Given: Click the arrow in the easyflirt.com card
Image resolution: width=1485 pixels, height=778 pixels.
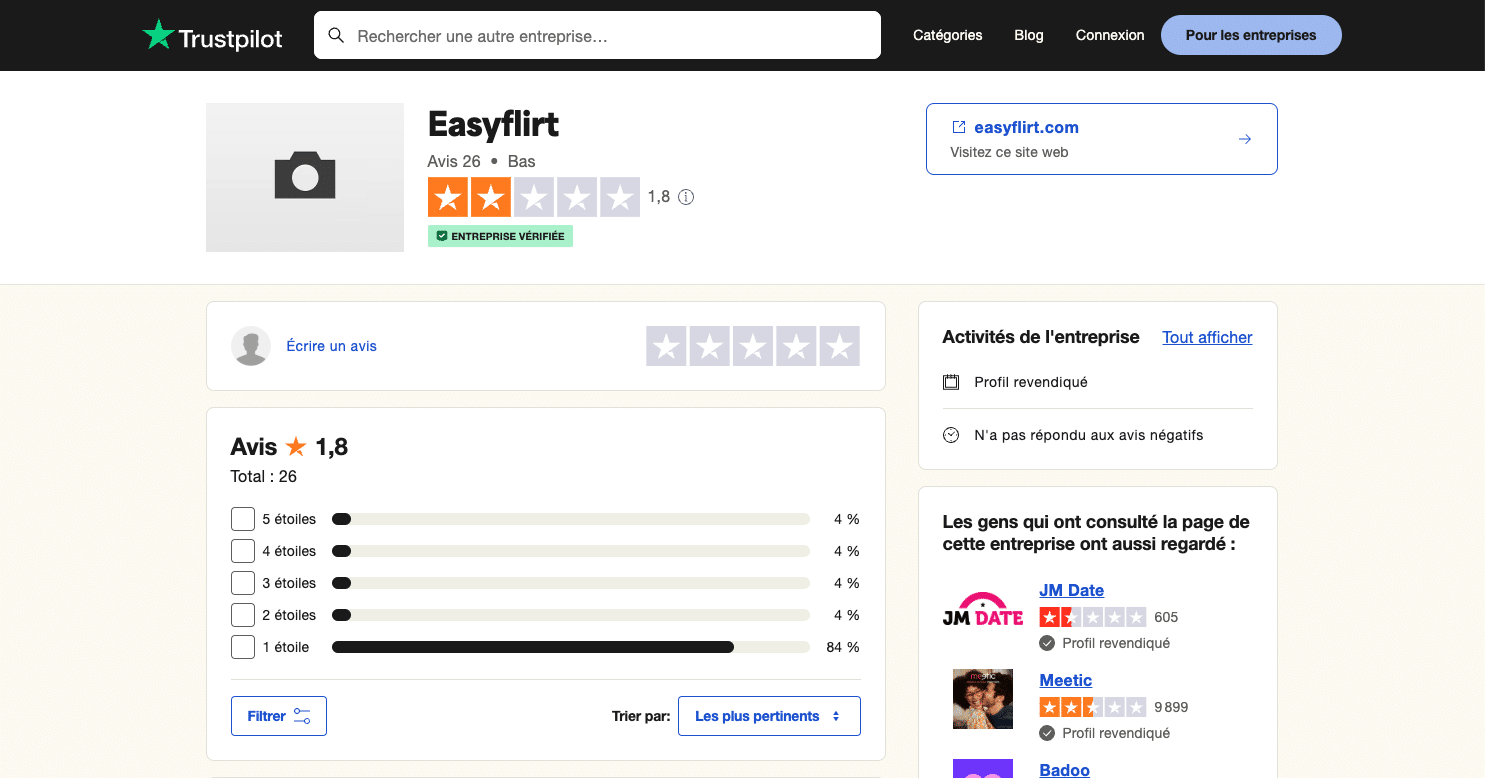Looking at the screenshot, I should 1245,139.
